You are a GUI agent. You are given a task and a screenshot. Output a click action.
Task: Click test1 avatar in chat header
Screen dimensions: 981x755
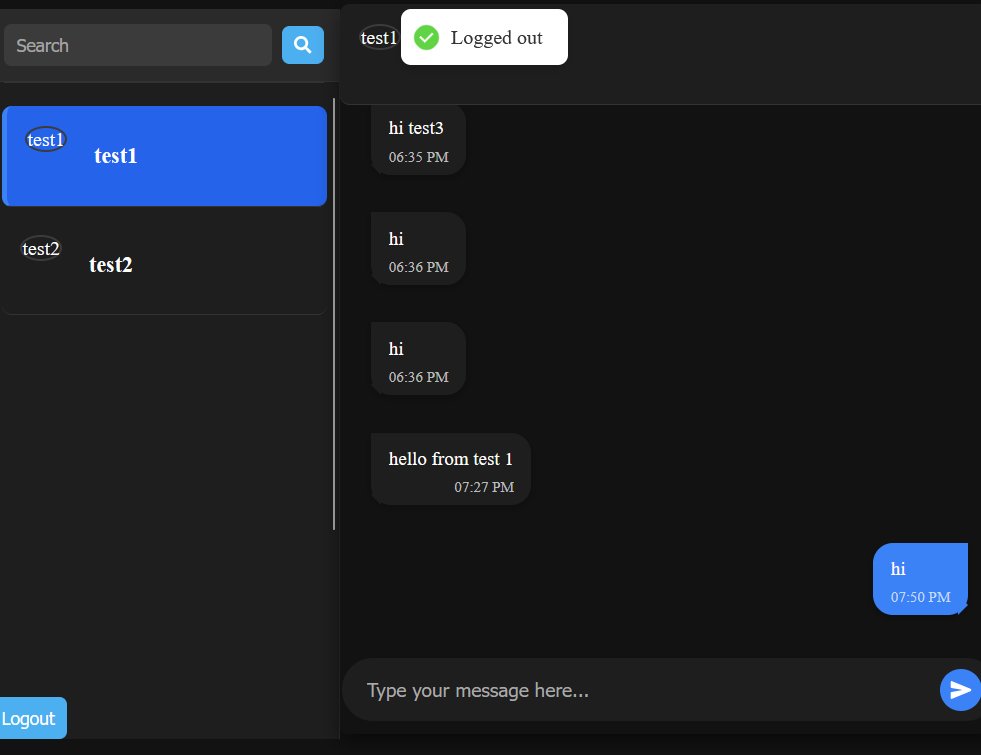pyautogui.click(x=379, y=38)
